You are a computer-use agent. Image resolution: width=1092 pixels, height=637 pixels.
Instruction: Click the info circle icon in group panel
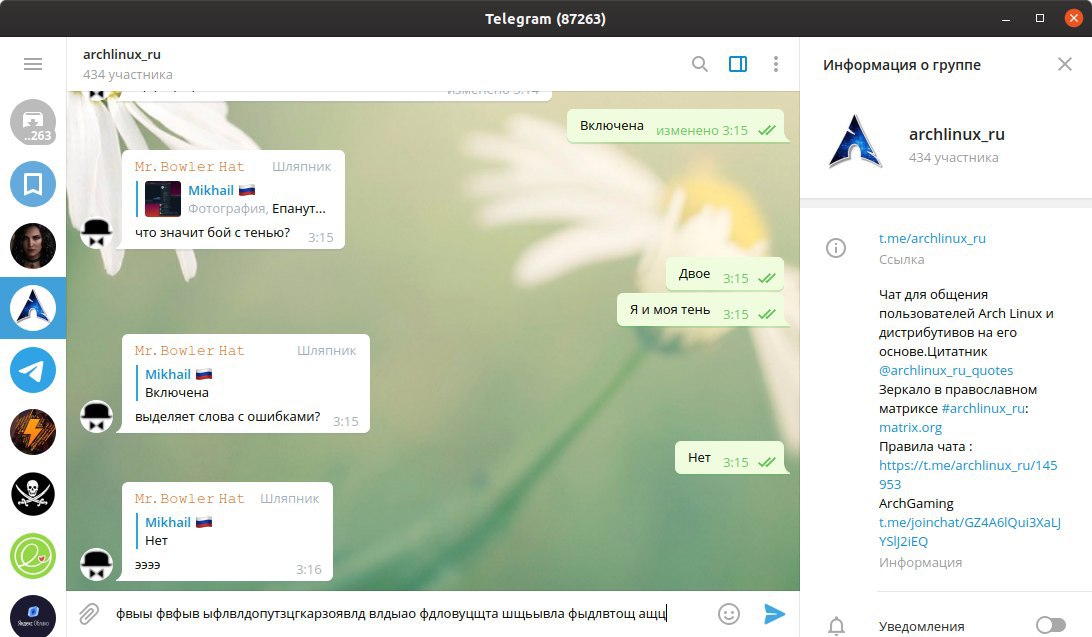click(x=836, y=248)
